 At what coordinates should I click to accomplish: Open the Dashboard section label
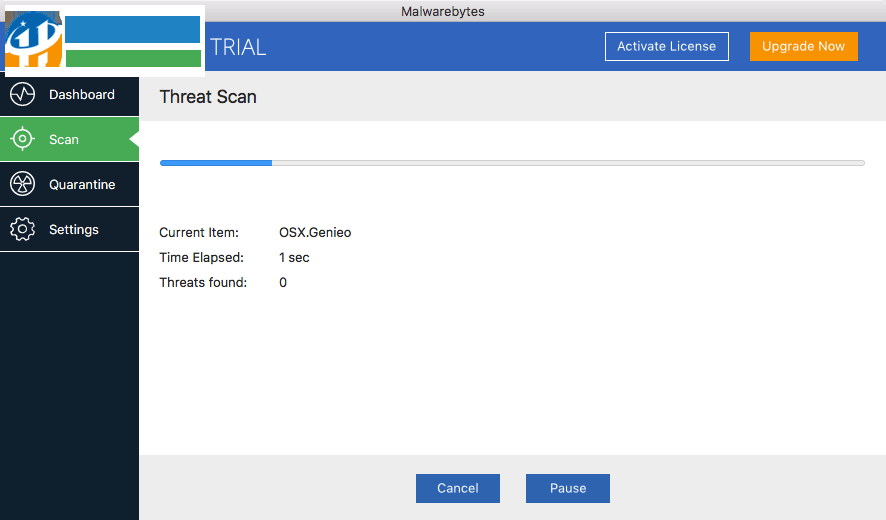tap(82, 94)
